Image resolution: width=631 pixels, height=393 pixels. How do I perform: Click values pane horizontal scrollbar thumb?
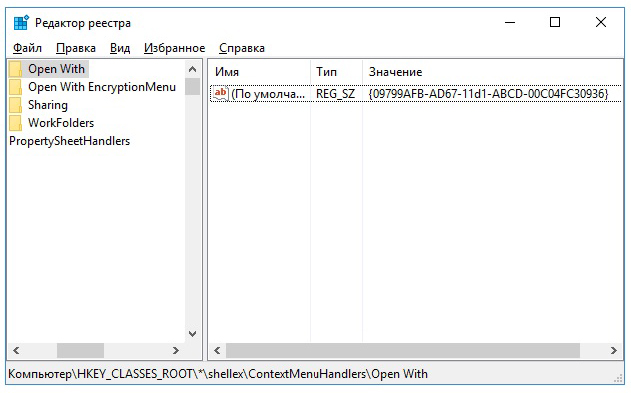pos(403,350)
